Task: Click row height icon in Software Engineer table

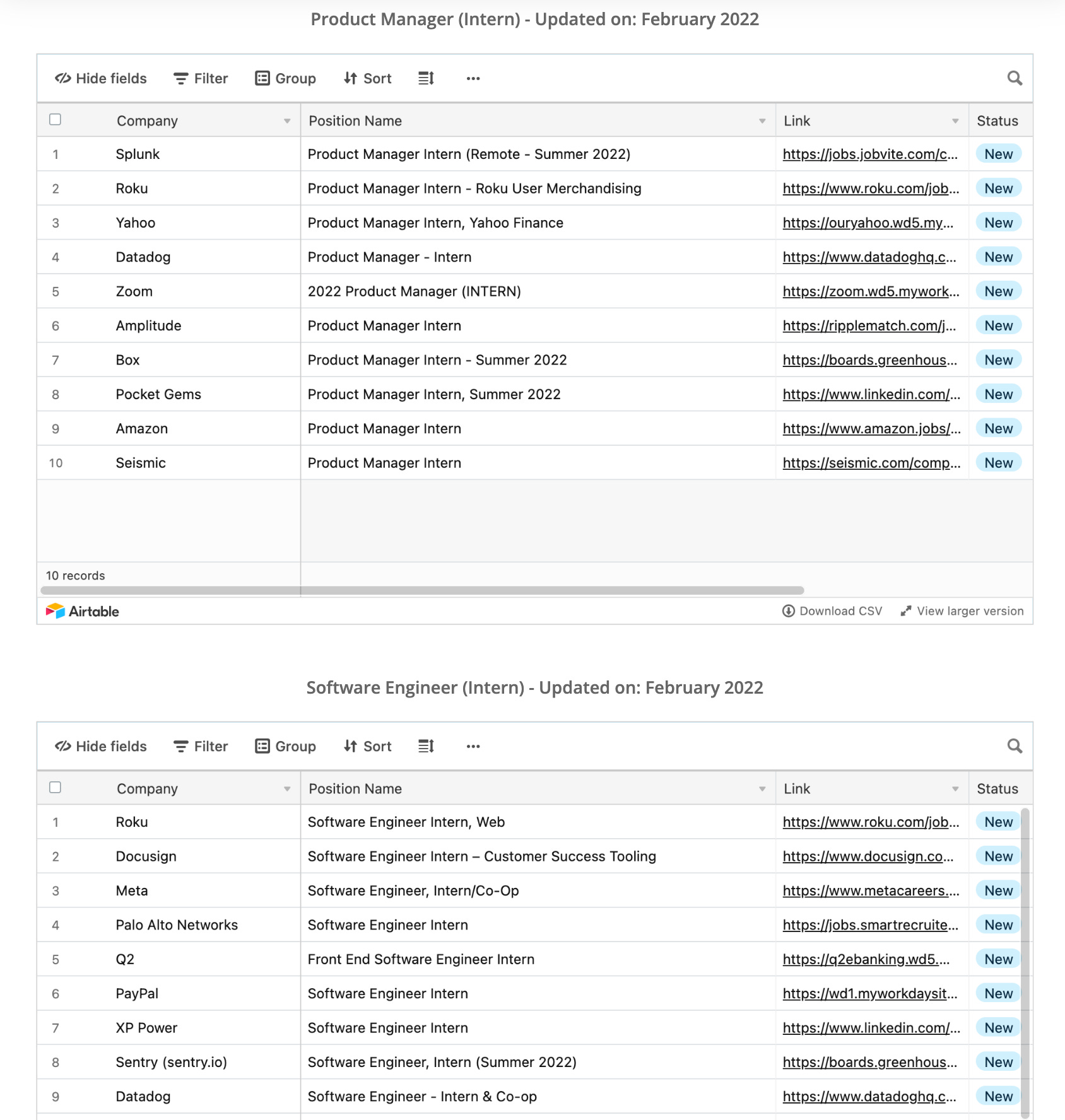Action: tap(426, 746)
